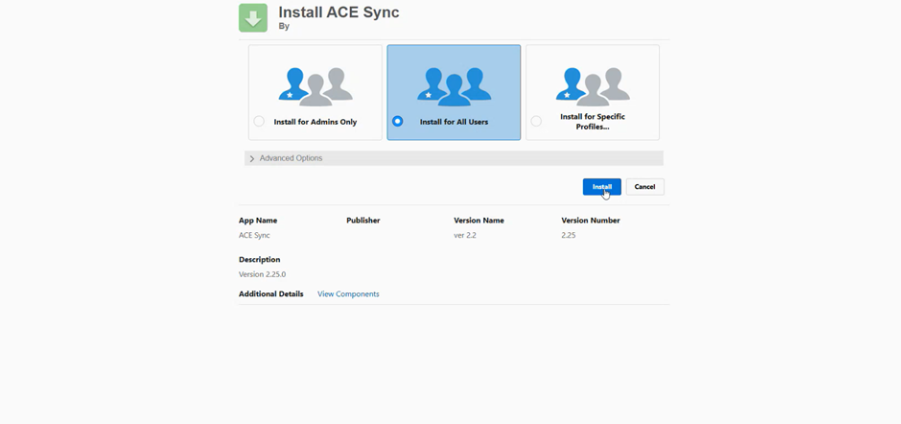Screen dimensions: 901x424
Task: Click the 2.25 version number value
Action: tap(568, 235)
